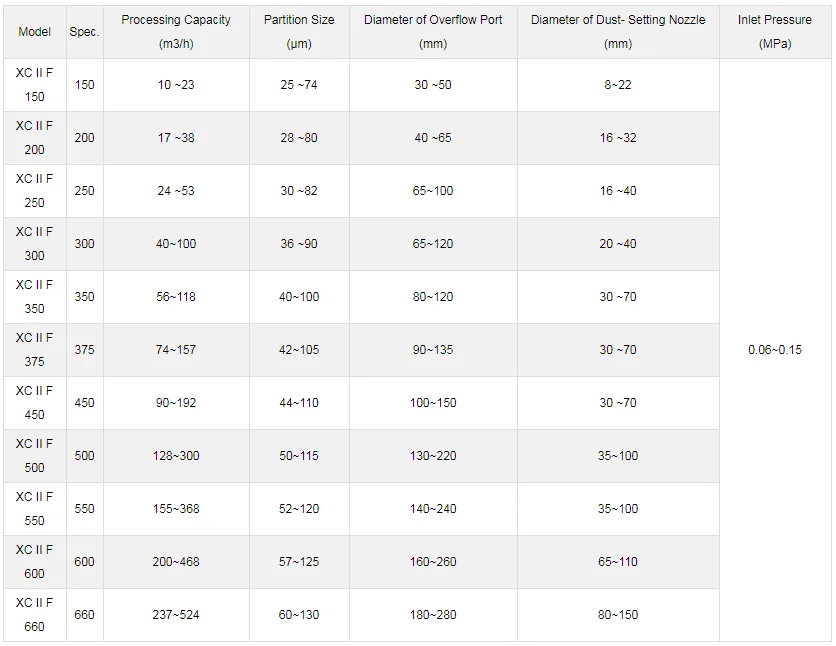Click dust nozzle value 80~150
Screen dimensions: 836x646
(x=617, y=615)
